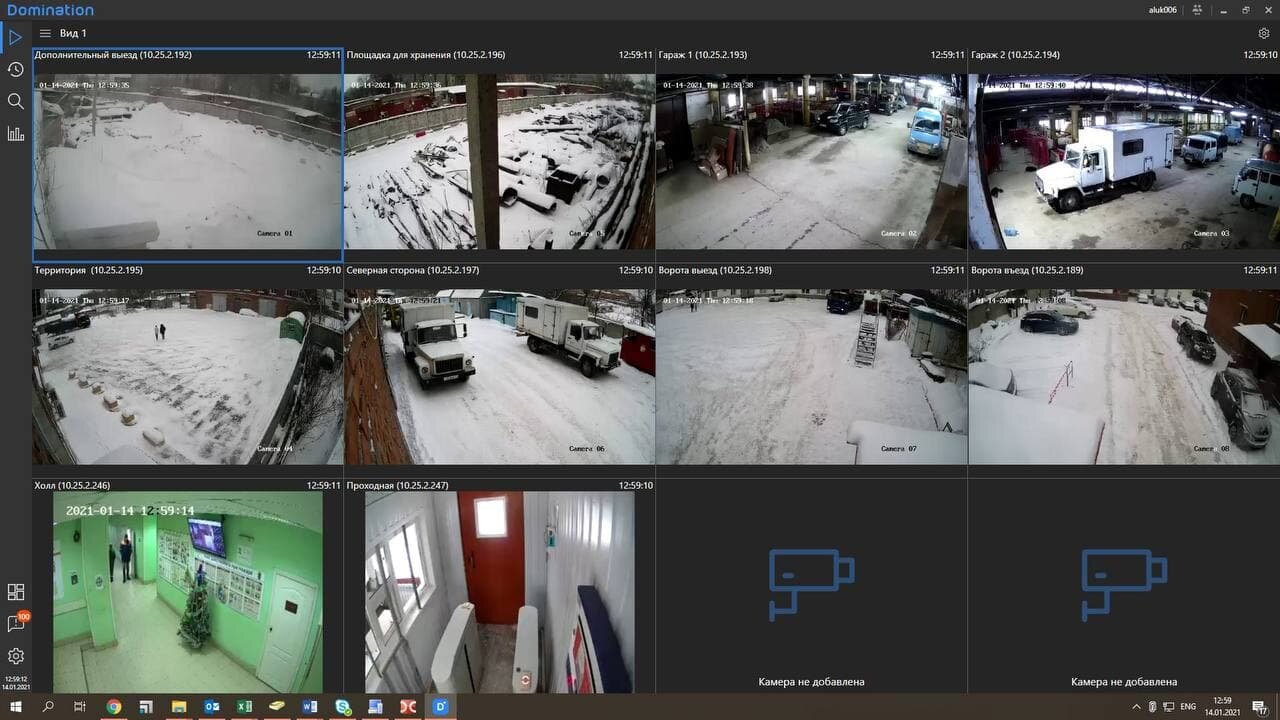Select the Ворота выезд camera feed

tap(812, 377)
